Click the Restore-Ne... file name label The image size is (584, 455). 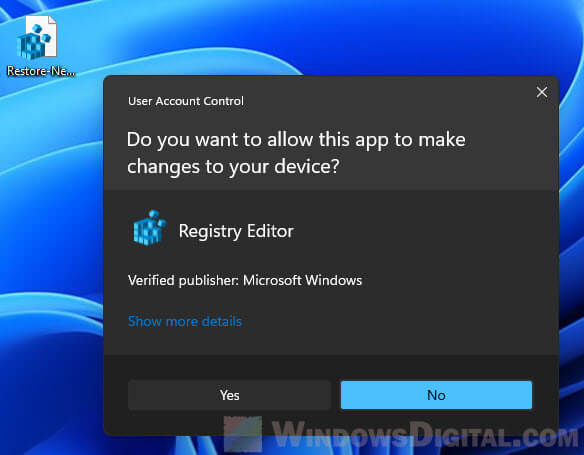click(41, 71)
